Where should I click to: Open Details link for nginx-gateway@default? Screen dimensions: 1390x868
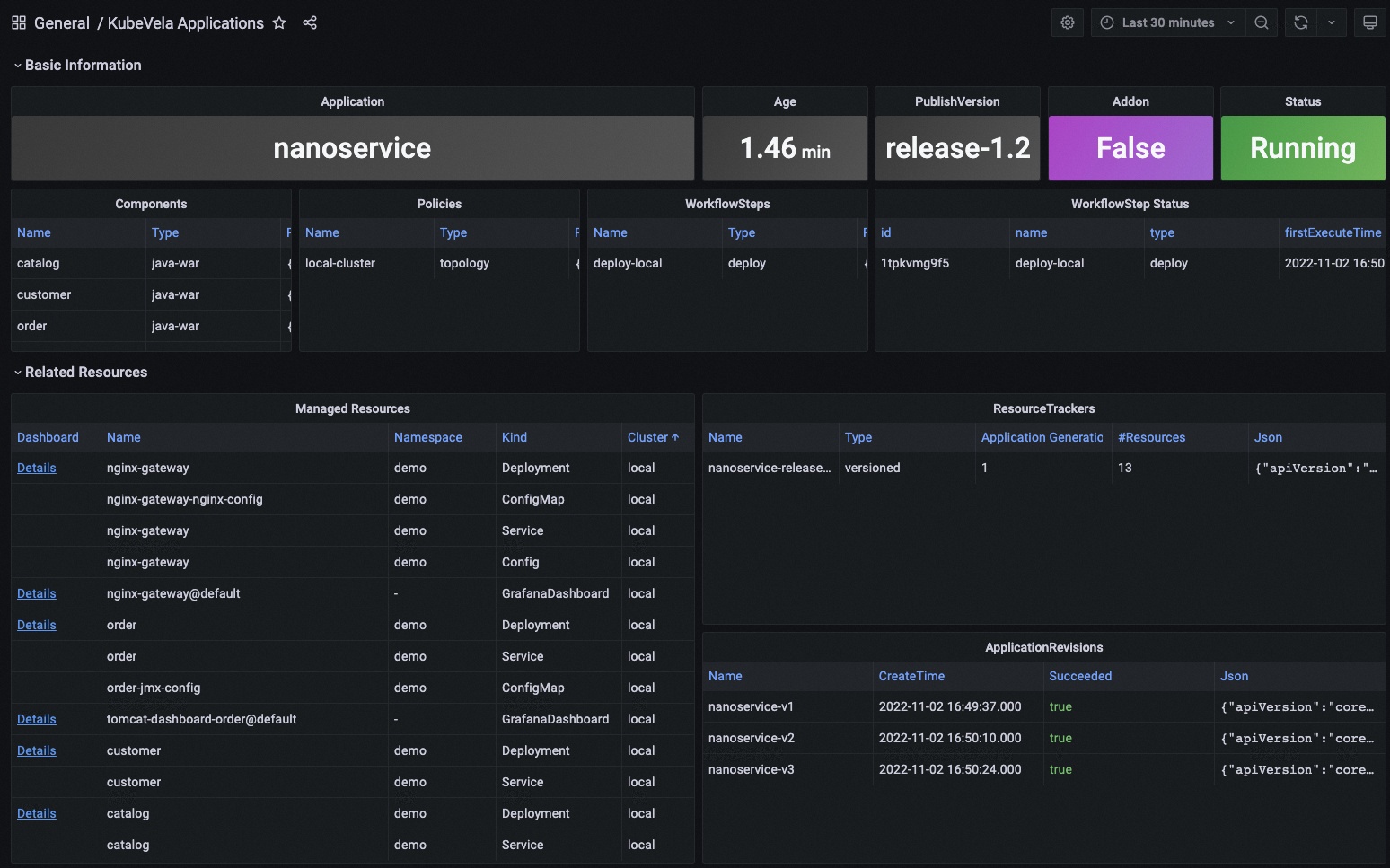click(x=37, y=593)
